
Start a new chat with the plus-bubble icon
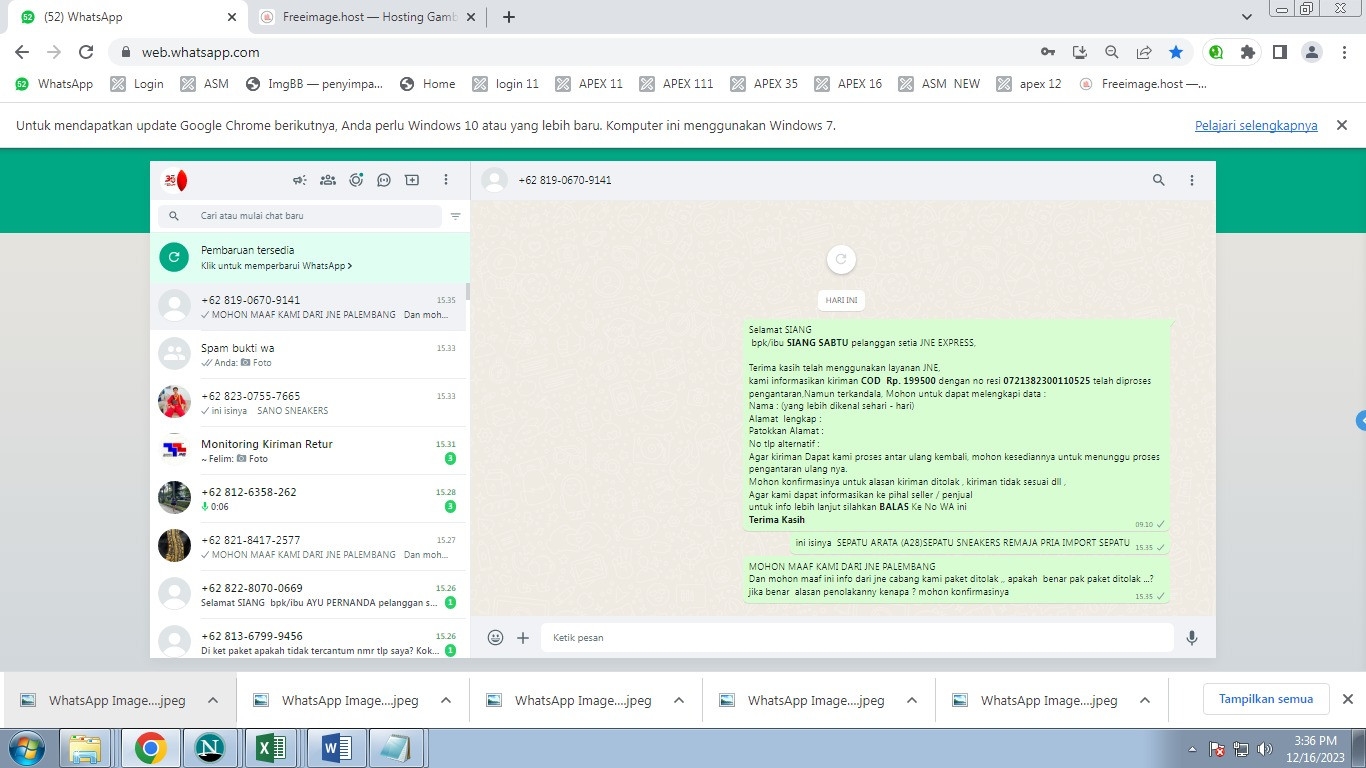click(411, 180)
